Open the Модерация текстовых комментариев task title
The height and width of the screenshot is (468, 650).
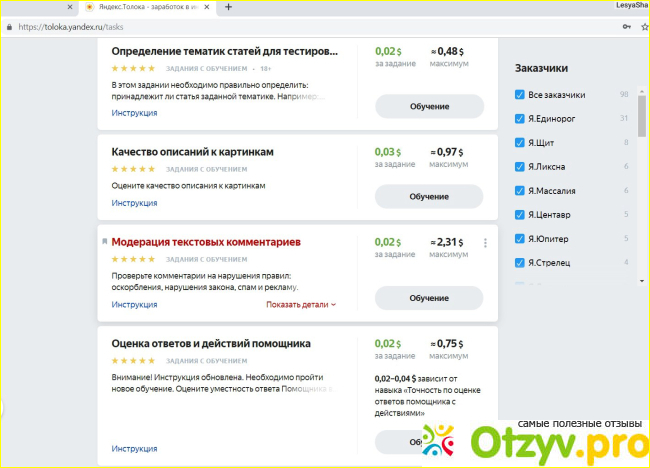coord(206,242)
